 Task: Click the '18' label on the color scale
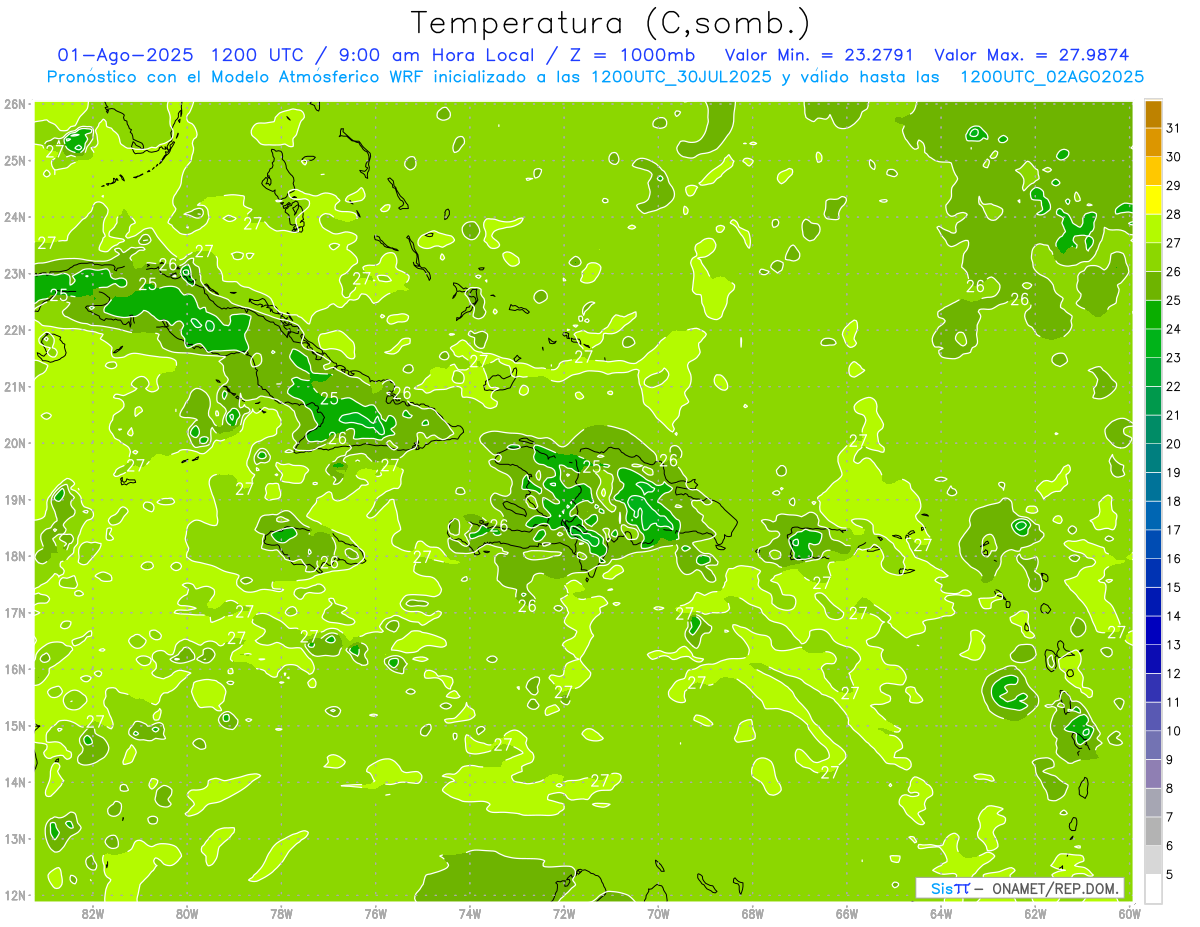coord(1174,501)
